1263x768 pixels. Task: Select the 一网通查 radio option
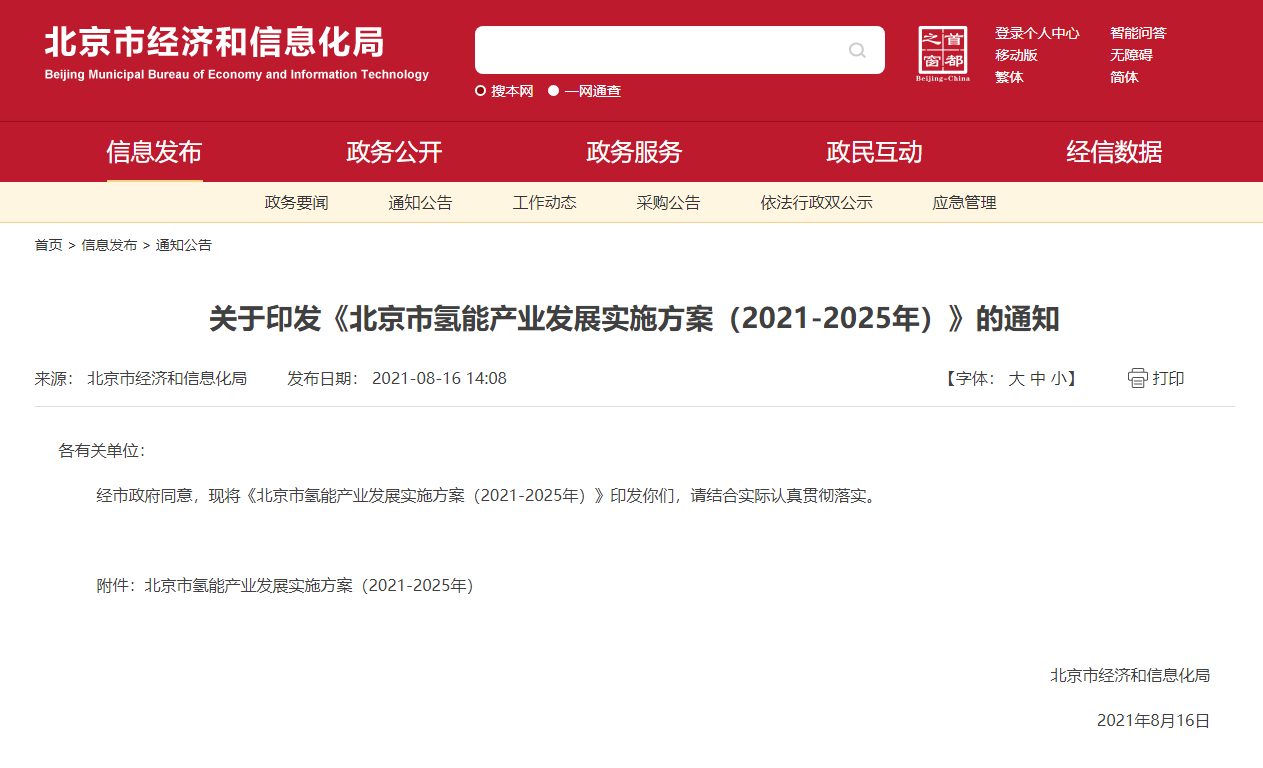554,91
